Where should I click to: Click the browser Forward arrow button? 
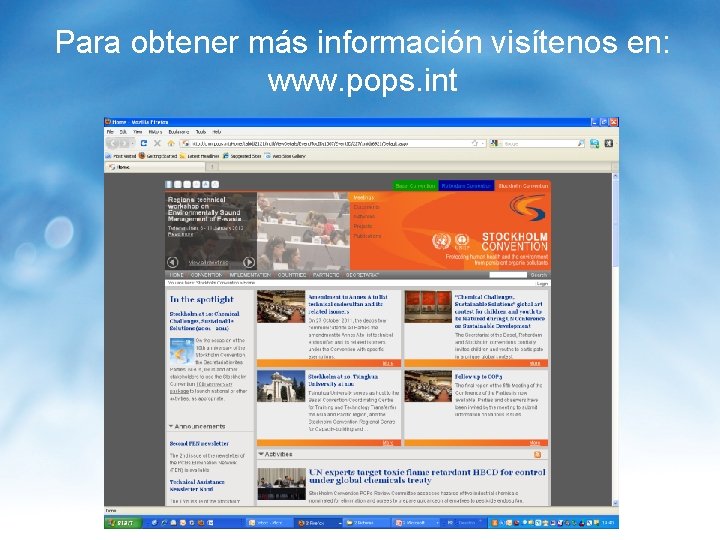(x=124, y=143)
